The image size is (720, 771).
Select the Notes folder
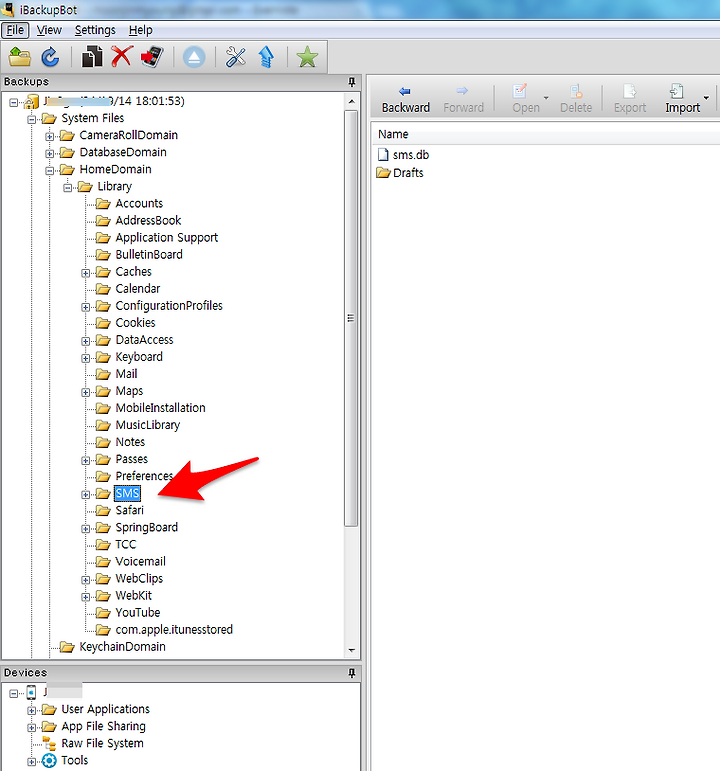click(x=130, y=442)
